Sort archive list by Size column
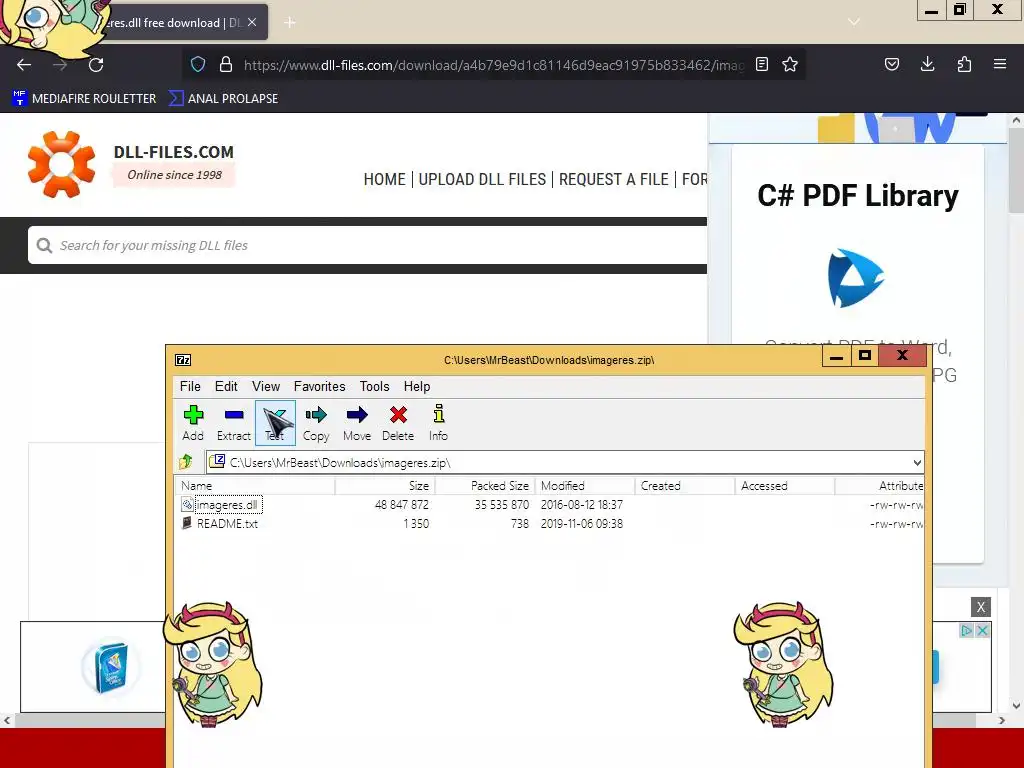1024x768 pixels. coord(385,486)
